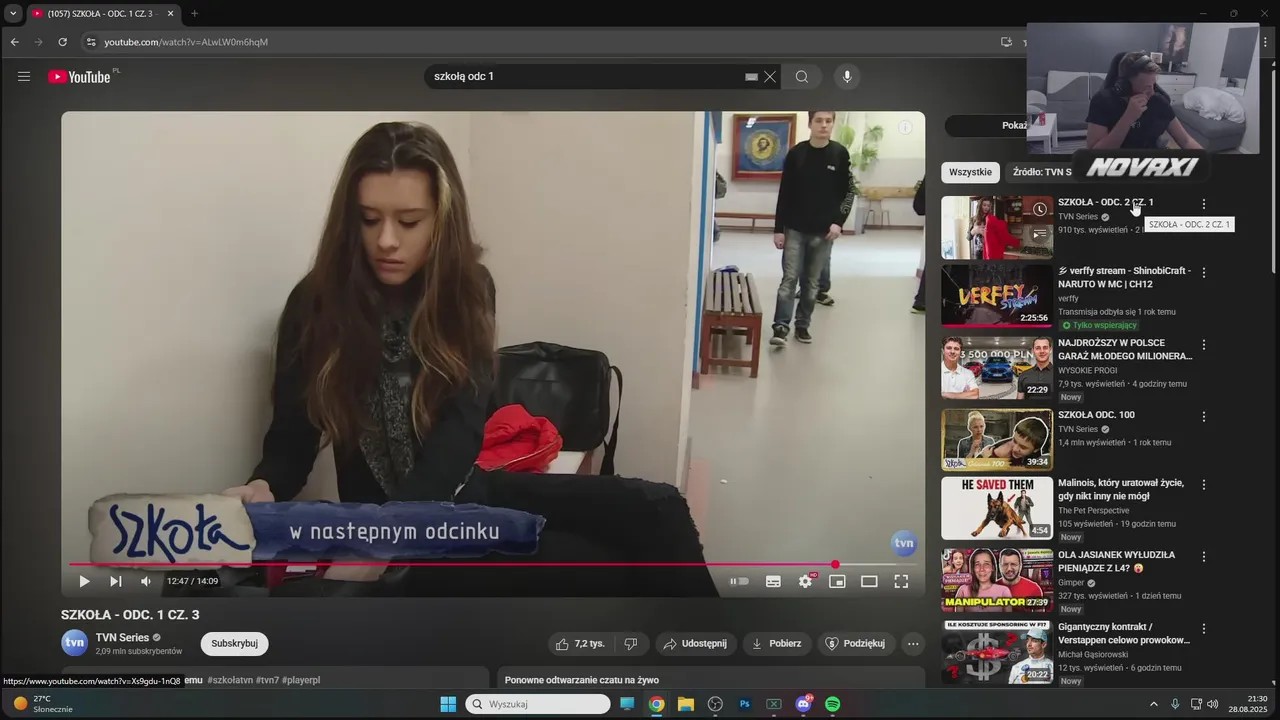Click the #playerpl hashtag
The width and height of the screenshot is (1280, 720).
pyautogui.click(x=301, y=680)
